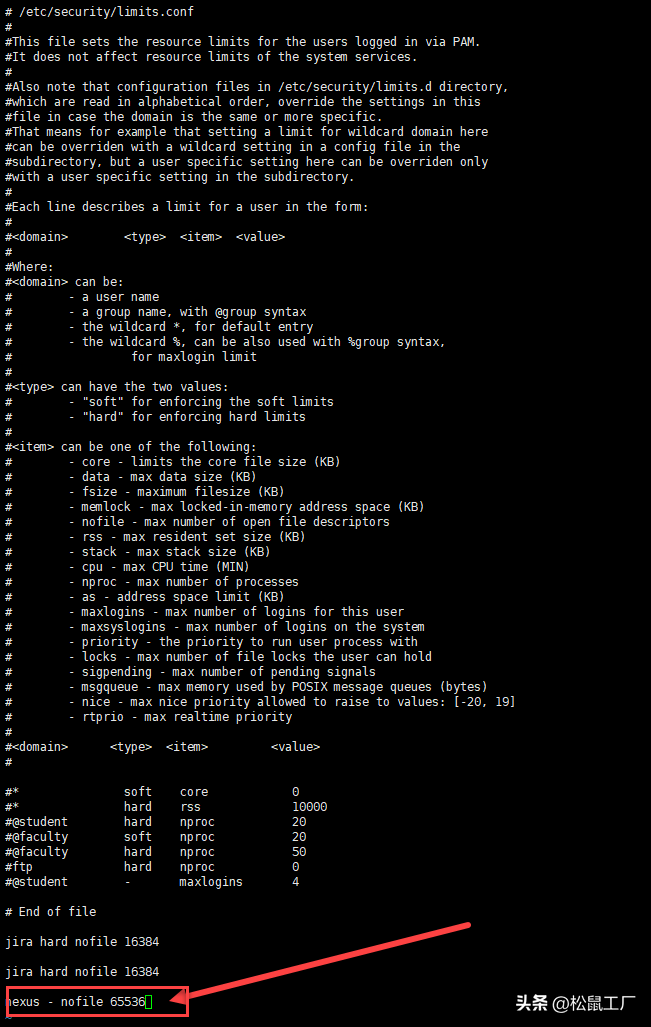Click the '#ftp hard nproc 0' line
The image size is (651, 1027).
click(x=152, y=867)
